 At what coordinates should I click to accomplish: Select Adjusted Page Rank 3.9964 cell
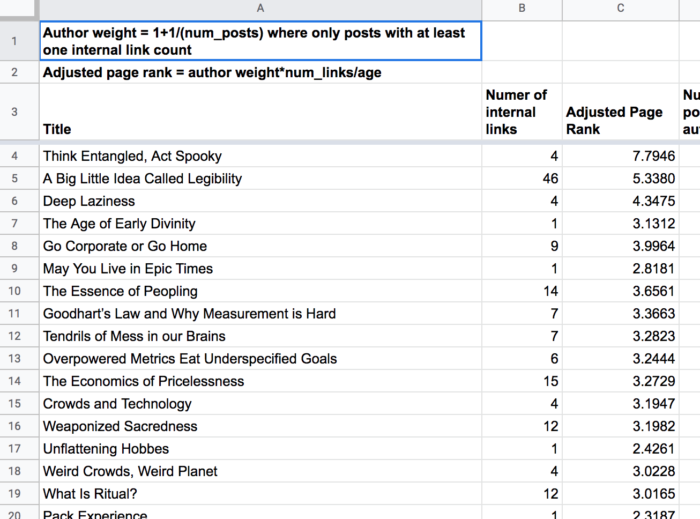coord(620,246)
